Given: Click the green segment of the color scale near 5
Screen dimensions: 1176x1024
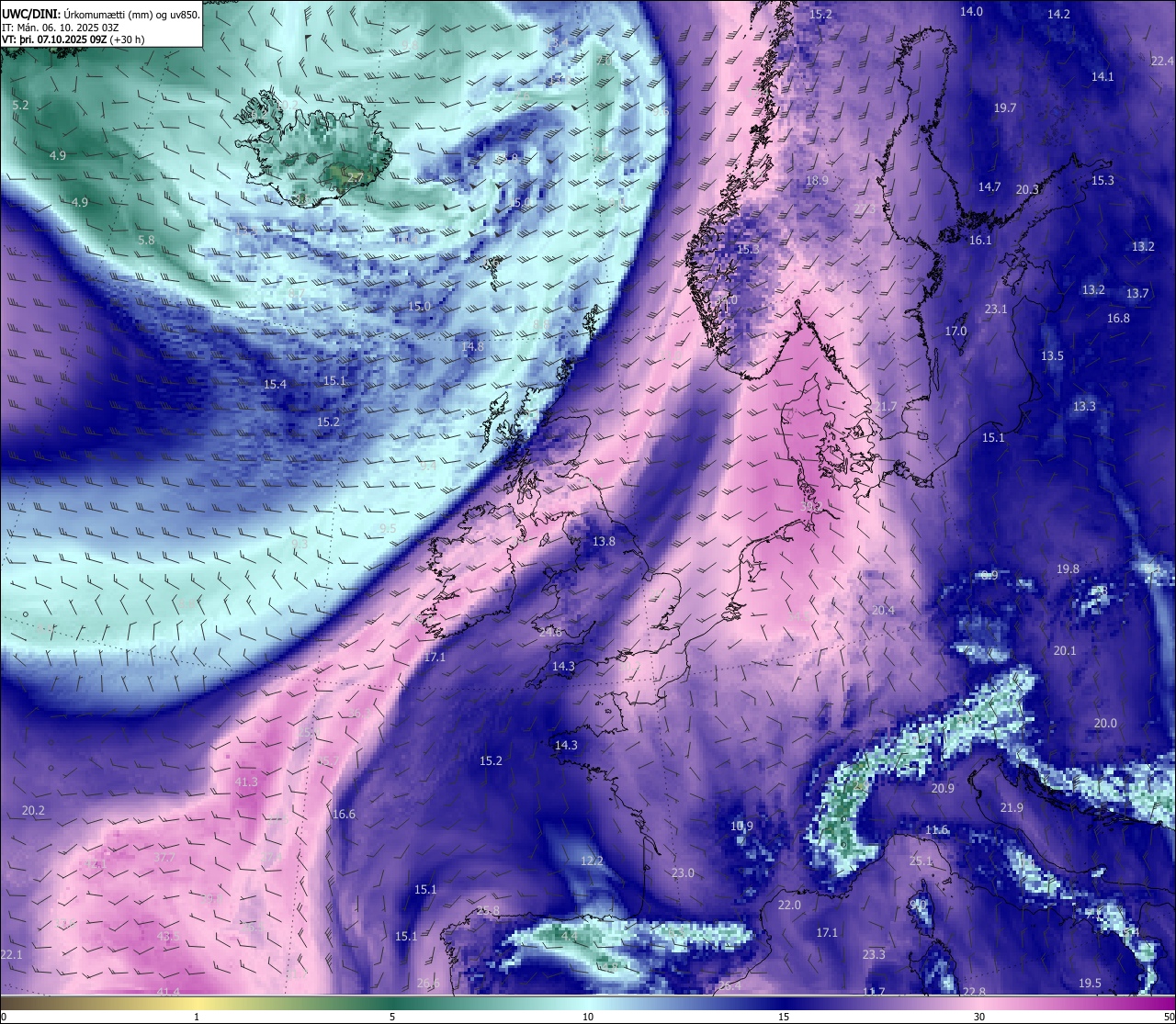Looking at the screenshot, I should [392, 1002].
